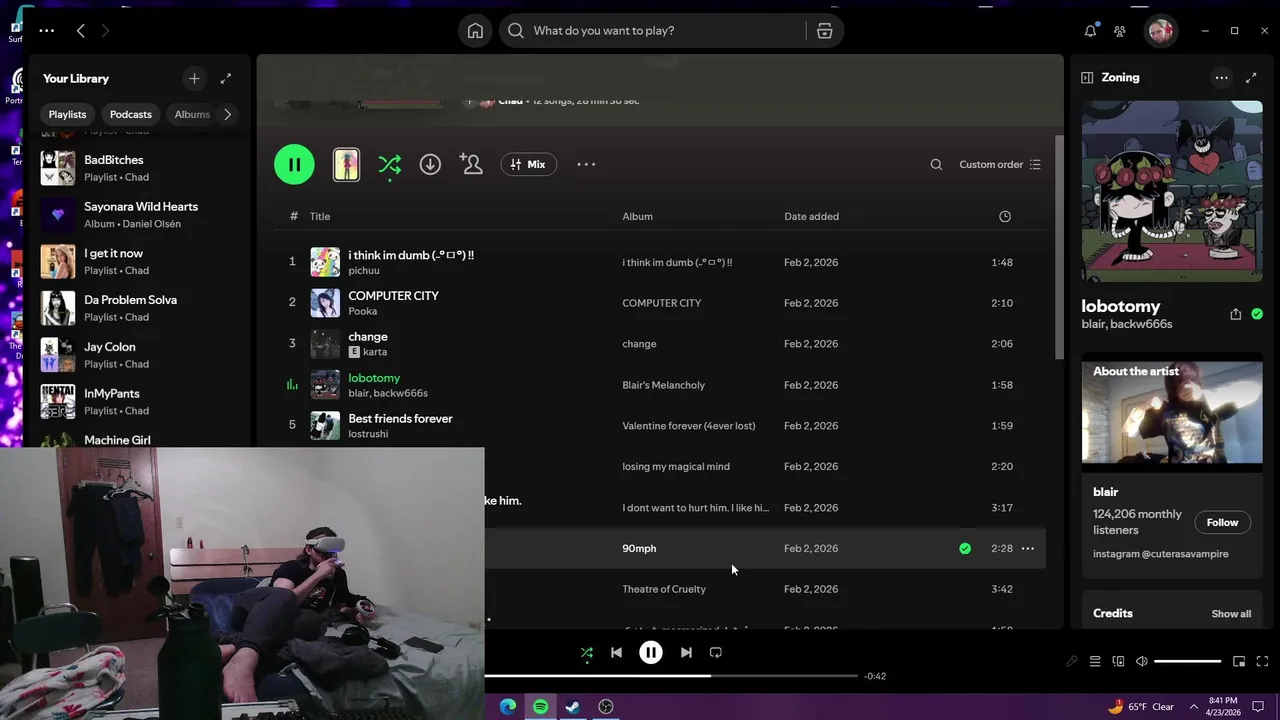
Task: Open artist Pooka under COMPUTER CITY
Action: pos(363,311)
